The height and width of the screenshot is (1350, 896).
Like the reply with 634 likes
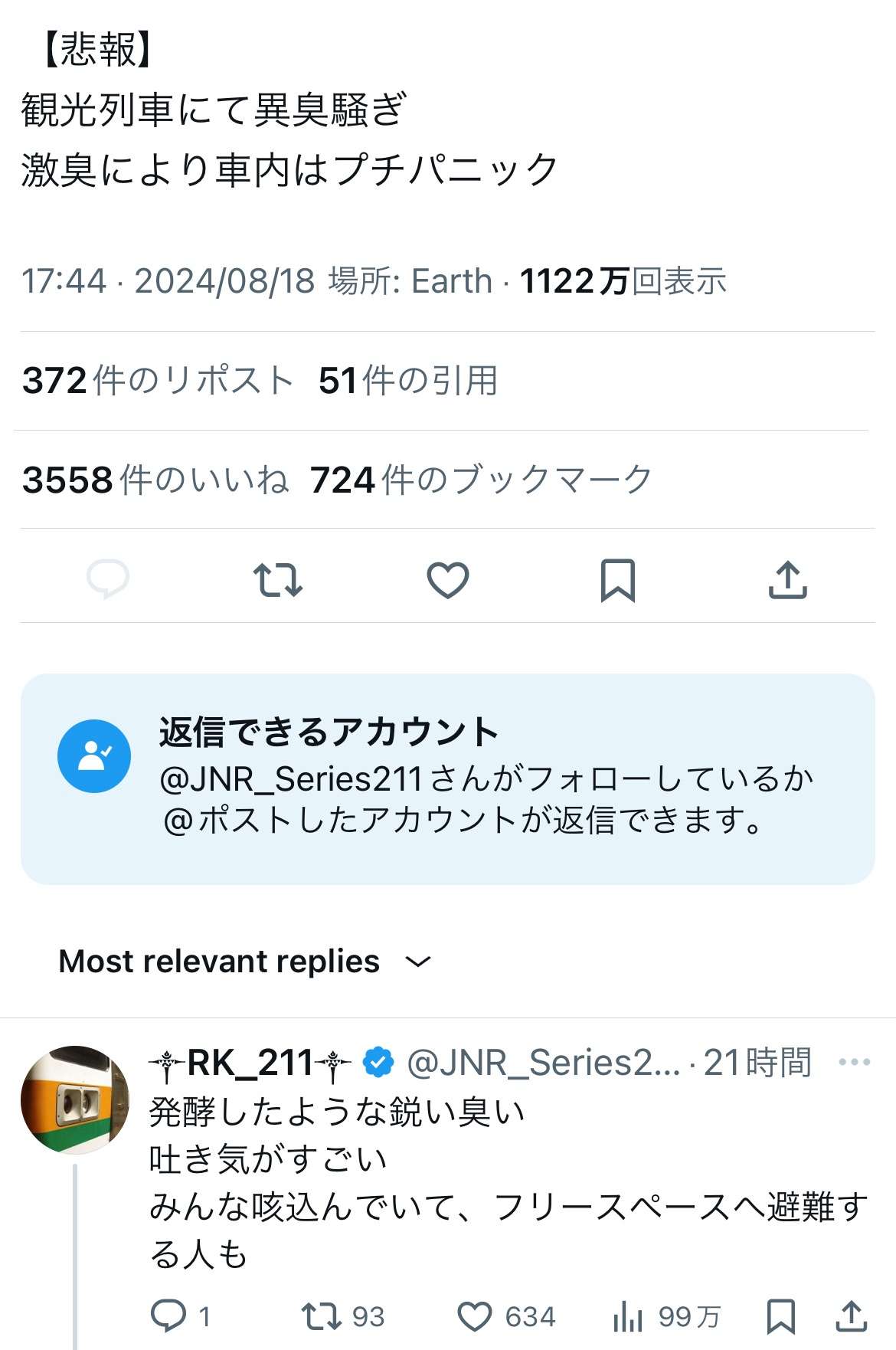tap(475, 1316)
